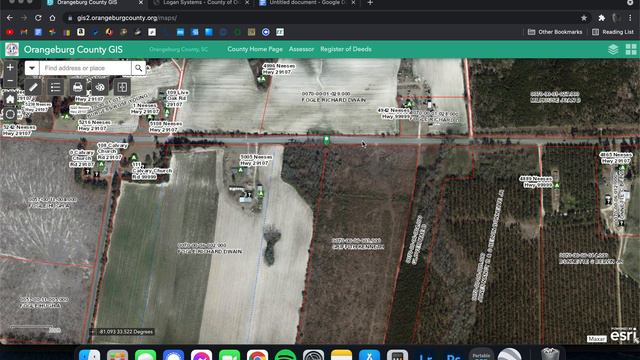The width and height of the screenshot is (640, 360).
Task: Select the Orangeburg County GIS tab
Action: (87, 3)
